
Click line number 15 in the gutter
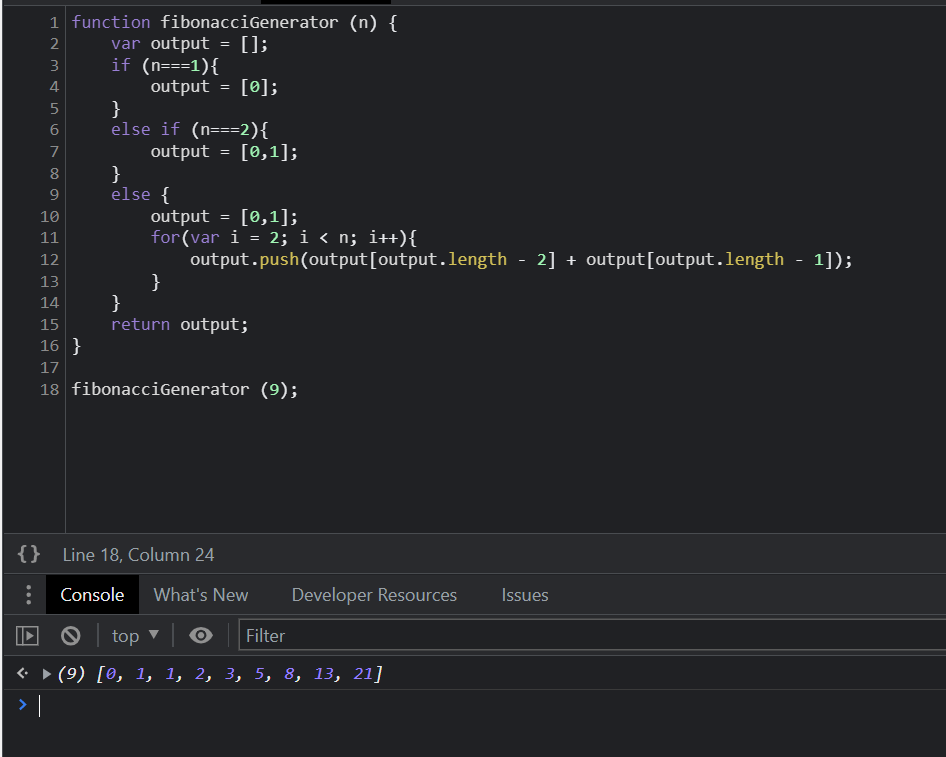(x=49, y=325)
